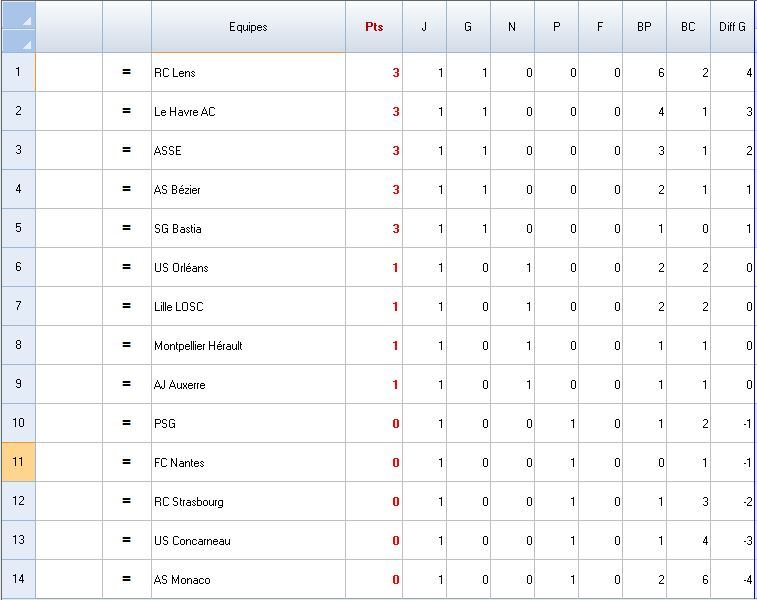This screenshot has height=600, width=757.
Task: Click the equals trend icon for FC Nantes
Action: (x=127, y=462)
